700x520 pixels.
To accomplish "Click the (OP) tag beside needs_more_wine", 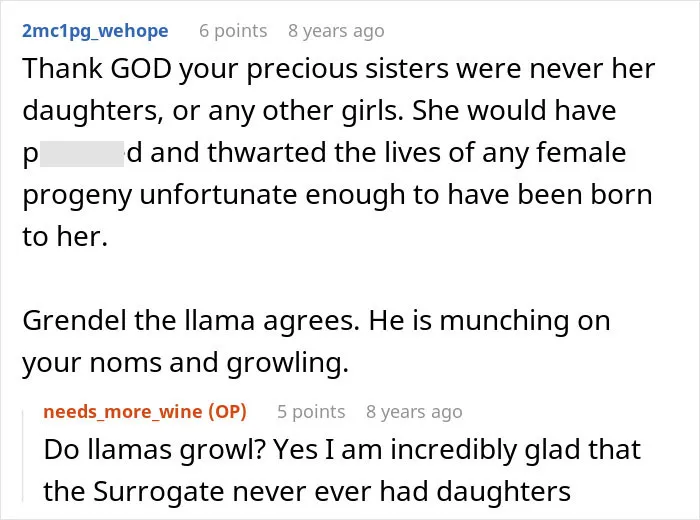I will point(228,412).
